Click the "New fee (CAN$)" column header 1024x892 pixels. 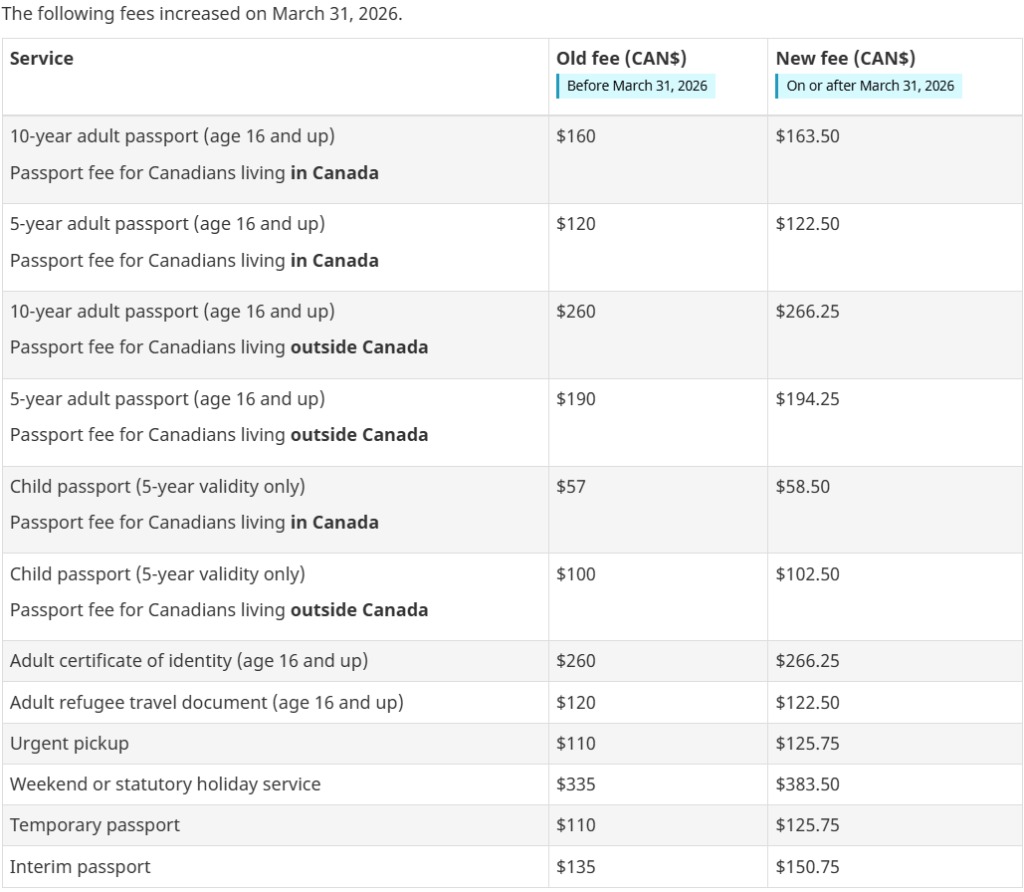(x=845, y=59)
